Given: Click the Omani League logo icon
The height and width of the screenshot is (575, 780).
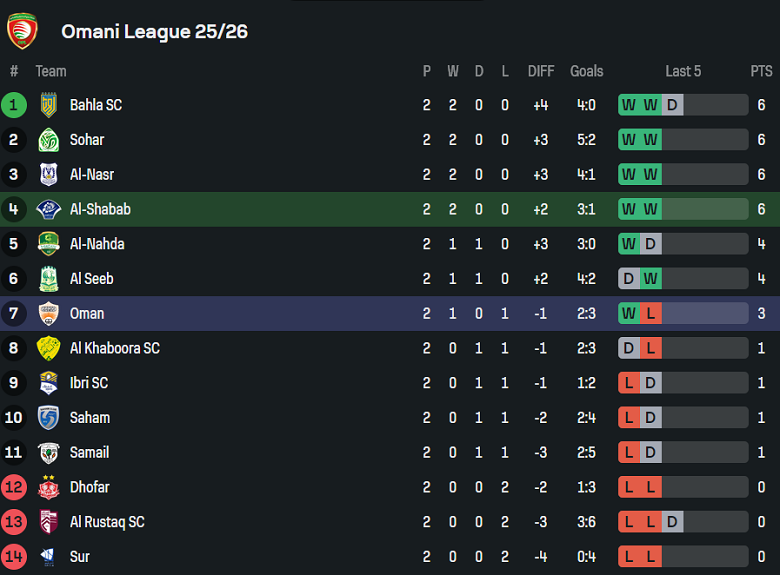Looking at the screenshot, I should (22, 31).
